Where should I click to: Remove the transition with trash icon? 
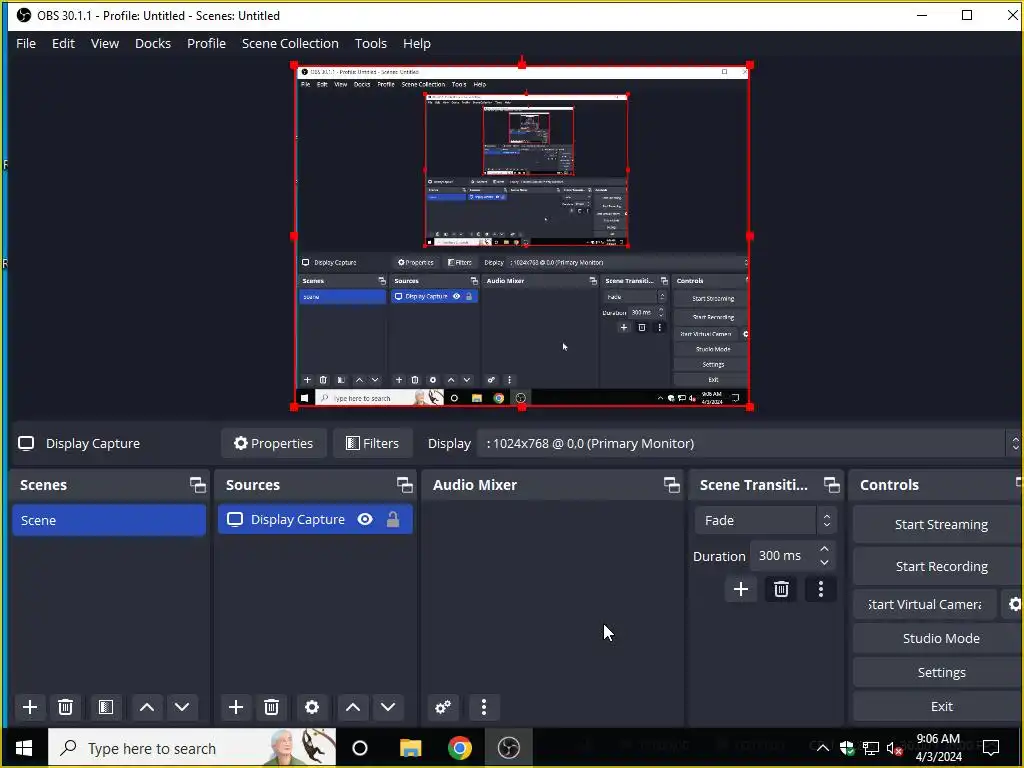[781, 589]
